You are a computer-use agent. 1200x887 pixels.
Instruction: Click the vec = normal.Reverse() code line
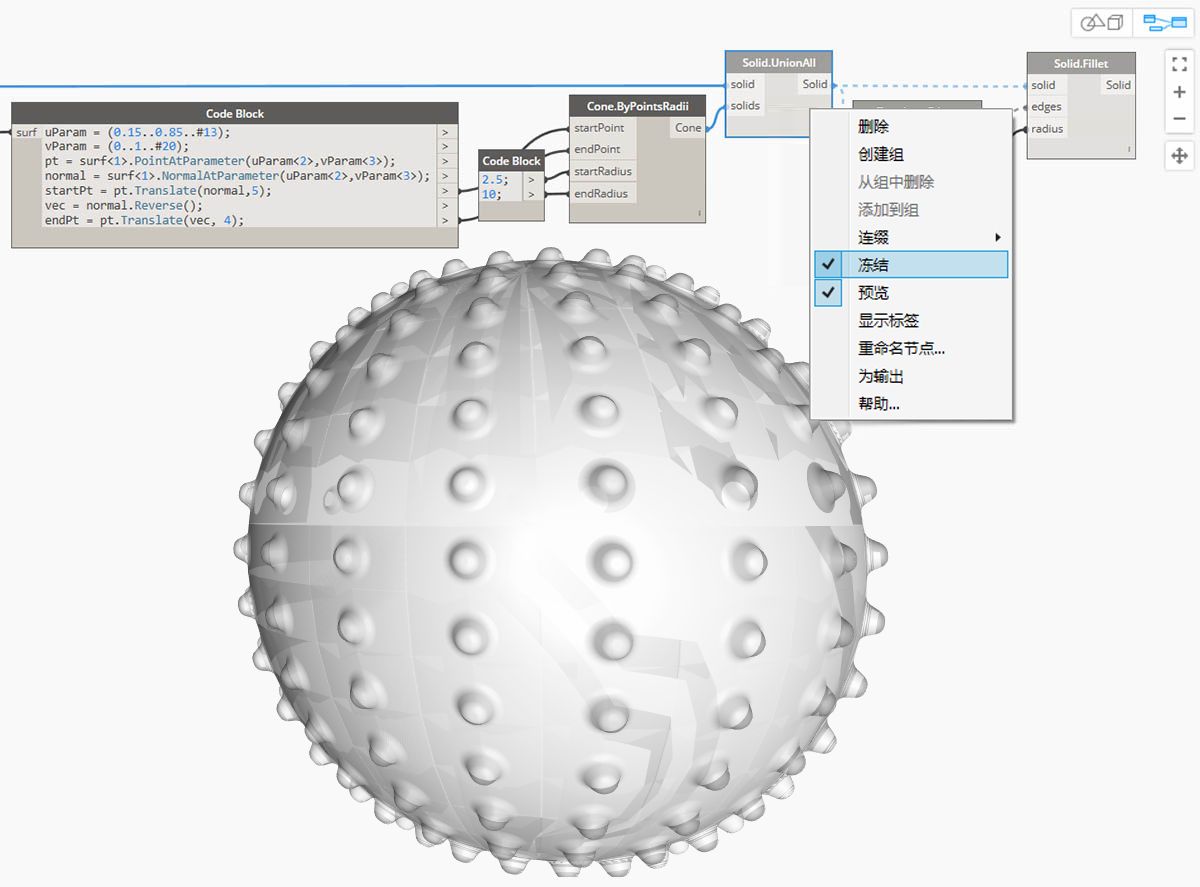click(x=123, y=206)
